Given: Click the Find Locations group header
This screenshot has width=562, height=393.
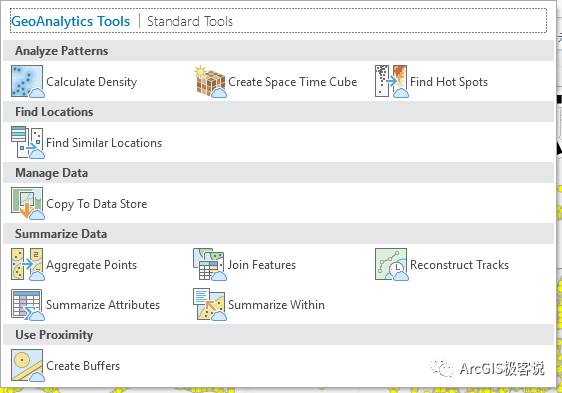Looking at the screenshot, I should [x=278, y=112].
